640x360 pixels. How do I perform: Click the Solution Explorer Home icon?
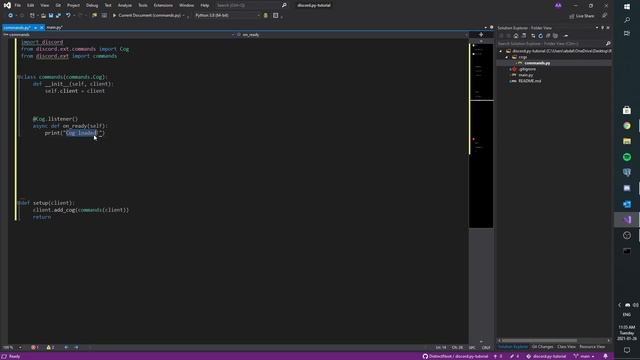516,36
